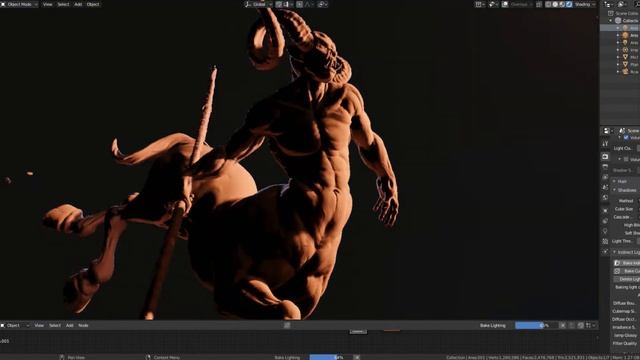
Task: Open the Object properties tab
Action: pyautogui.click(x=605, y=211)
